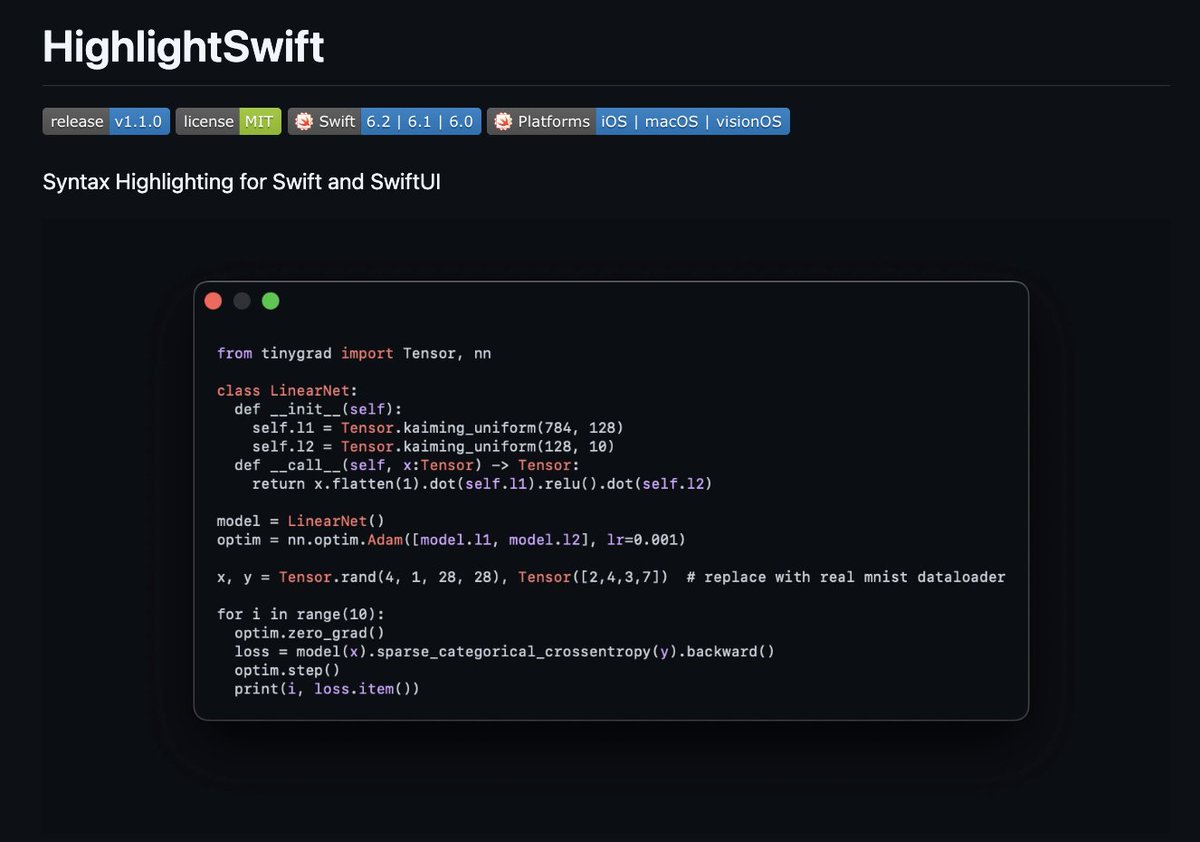
Task: Click the 'print(i, loss.item())' line
Action: (x=327, y=689)
